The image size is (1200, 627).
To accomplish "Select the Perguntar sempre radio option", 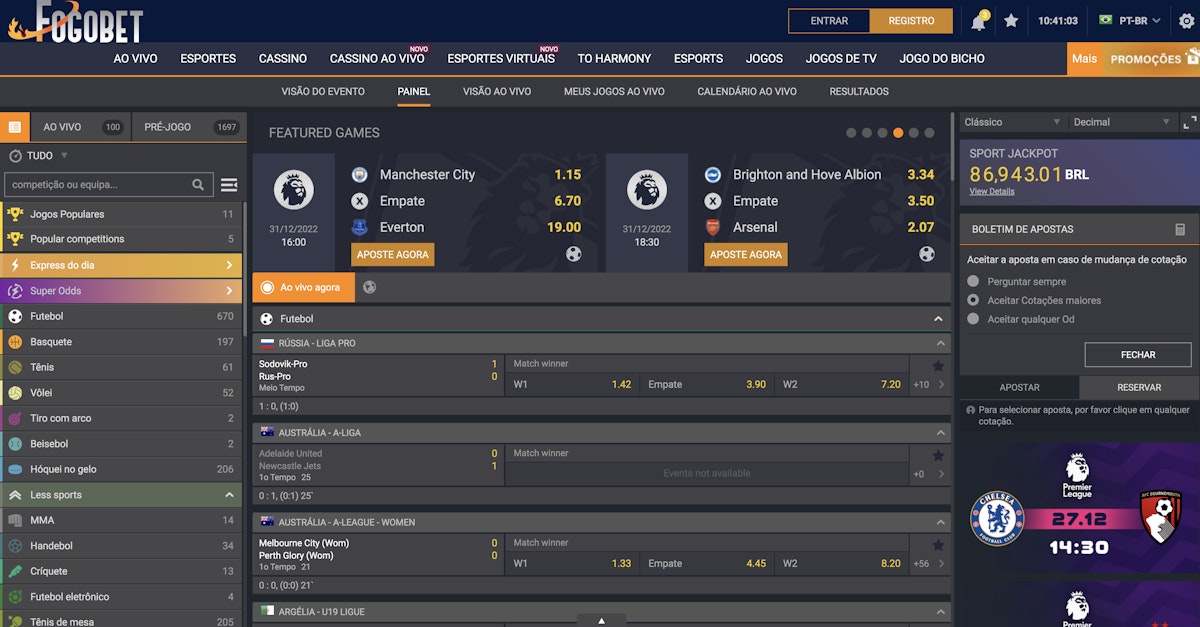I will (973, 282).
